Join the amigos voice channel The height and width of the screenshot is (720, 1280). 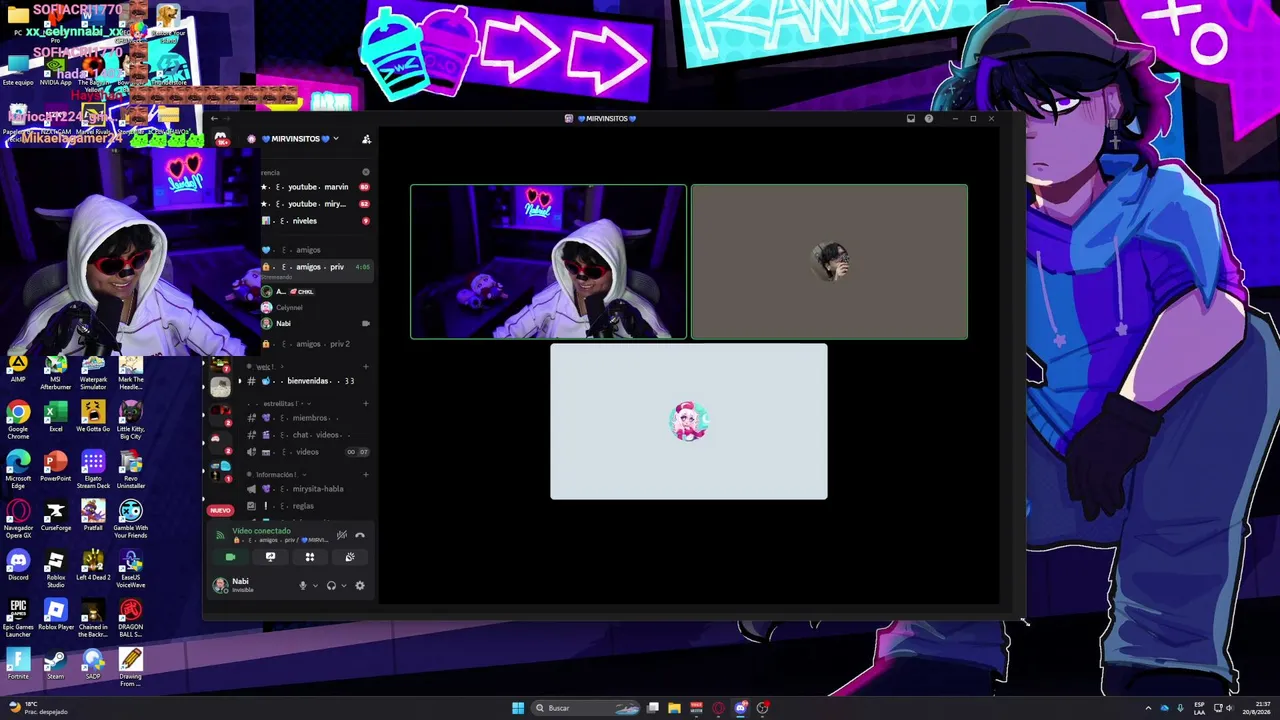click(x=315, y=250)
